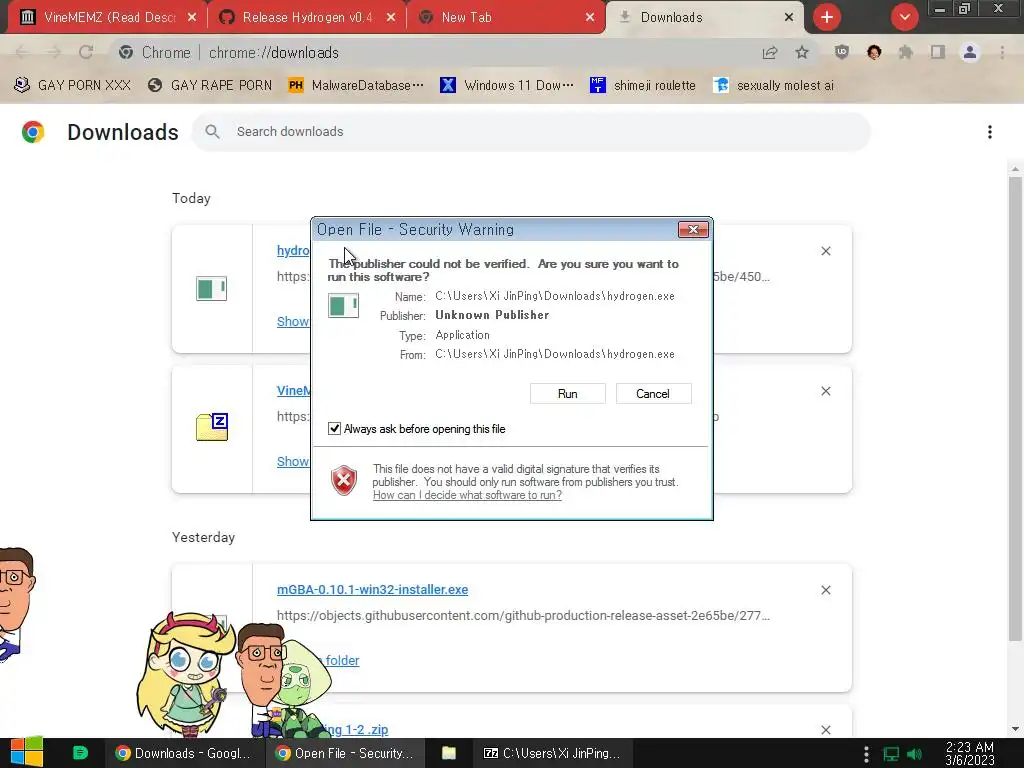Select the Downloads tab
The height and width of the screenshot is (768, 1024).
click(705, 18)
